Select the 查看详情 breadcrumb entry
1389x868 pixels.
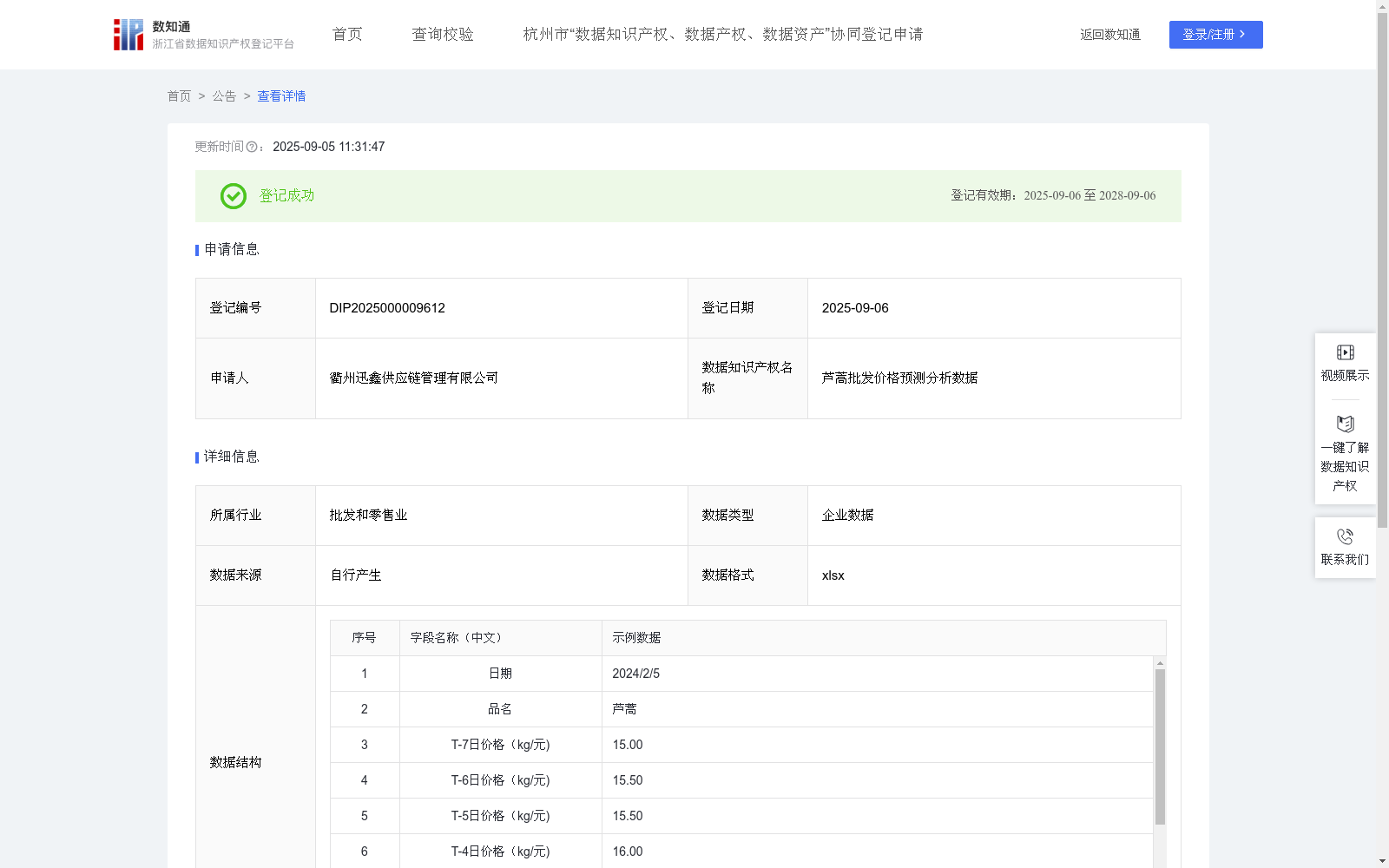(280, 96)
